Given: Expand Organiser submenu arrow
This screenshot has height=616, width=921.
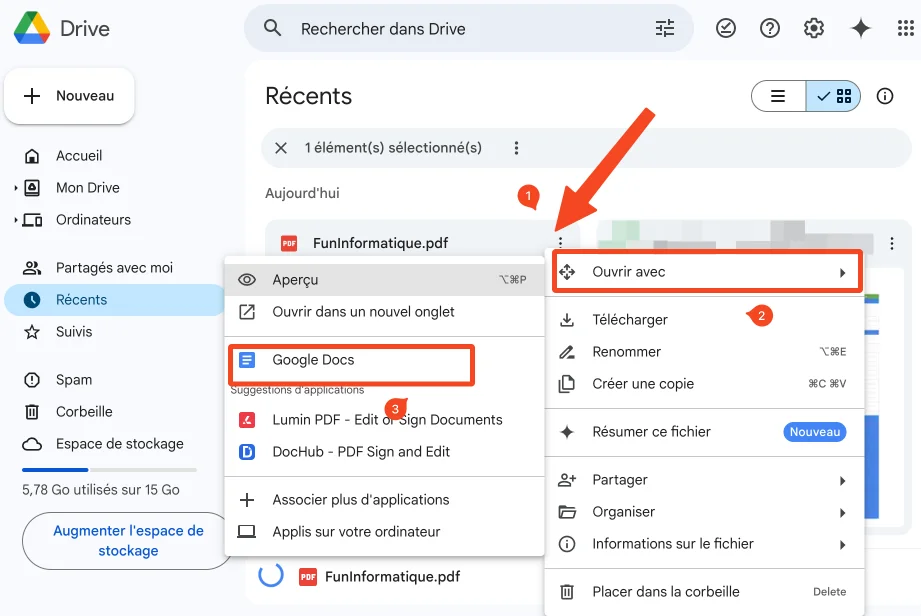Looking at the screenshot, I should point(842,513).
